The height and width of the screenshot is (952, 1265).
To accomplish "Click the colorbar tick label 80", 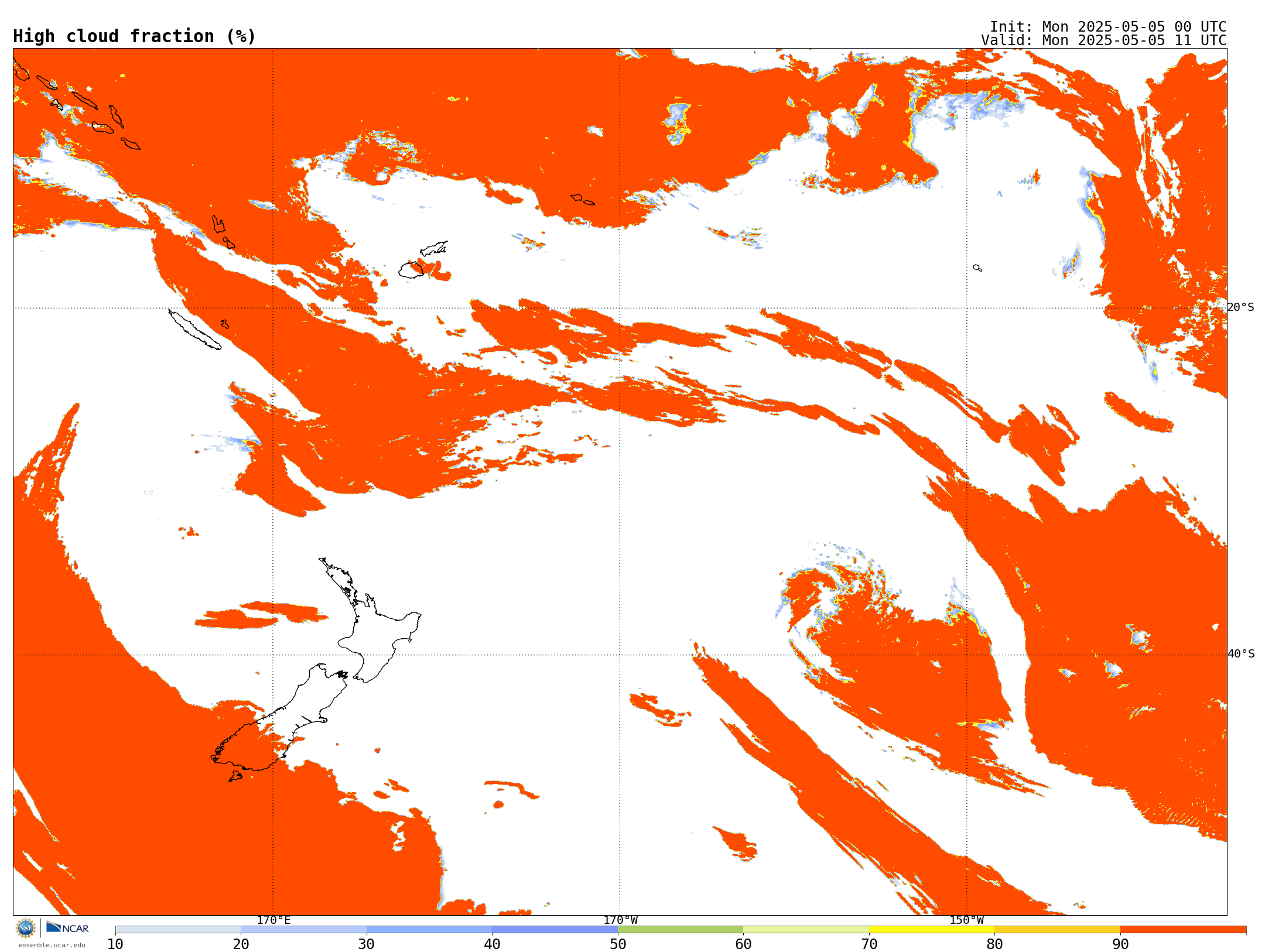I will tap(994, 944).
